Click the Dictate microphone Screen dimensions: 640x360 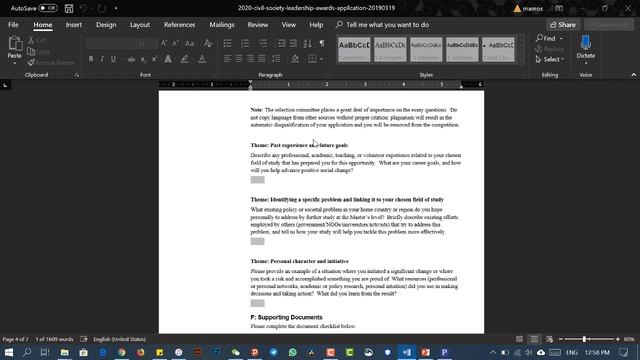click(586, 42)
